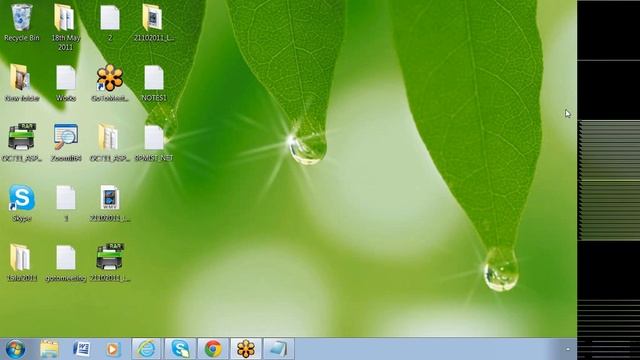Open the '16102011' folder on desktop

point(22,262)
